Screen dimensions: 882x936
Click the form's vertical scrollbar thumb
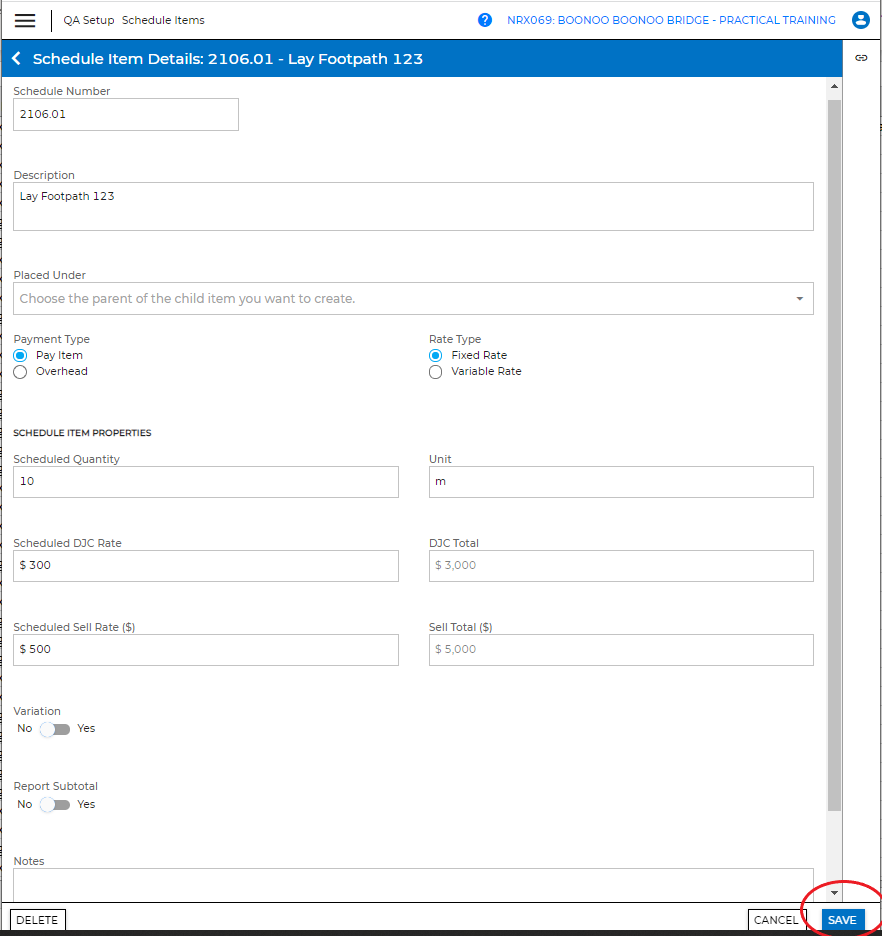click(834, 455)
